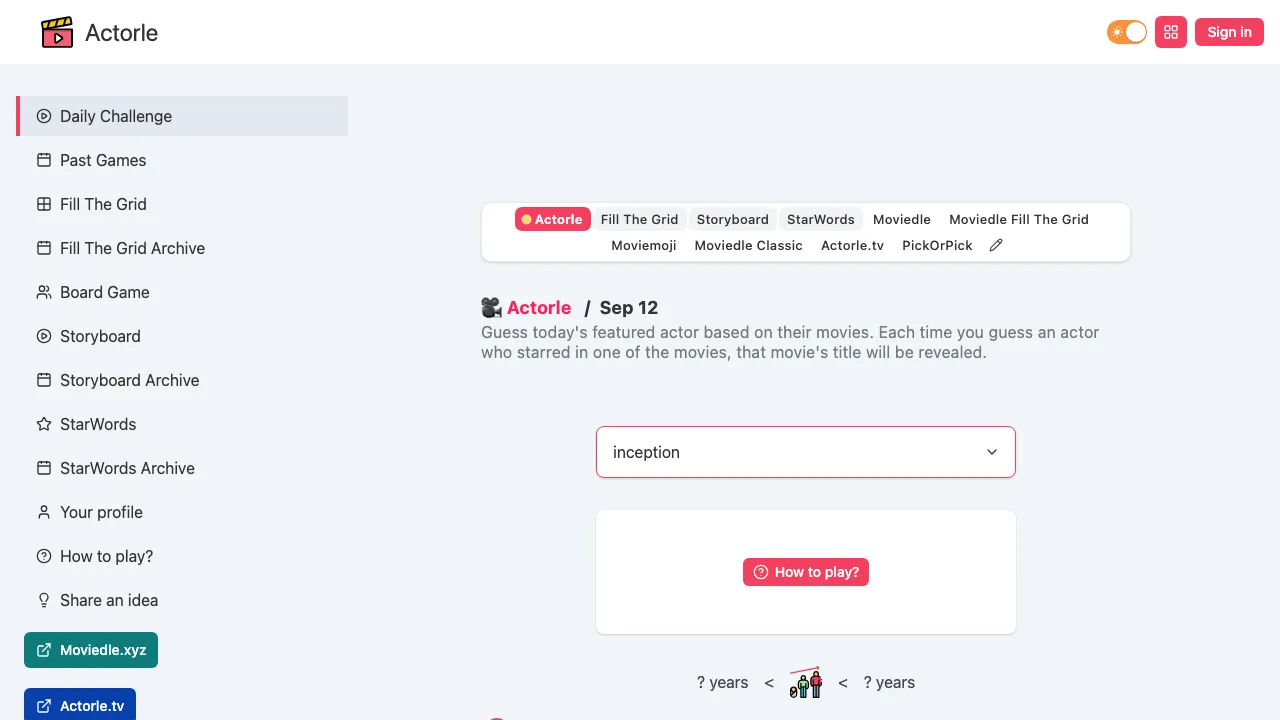Expand the actor guess dropdown chevron

[992, 452]
